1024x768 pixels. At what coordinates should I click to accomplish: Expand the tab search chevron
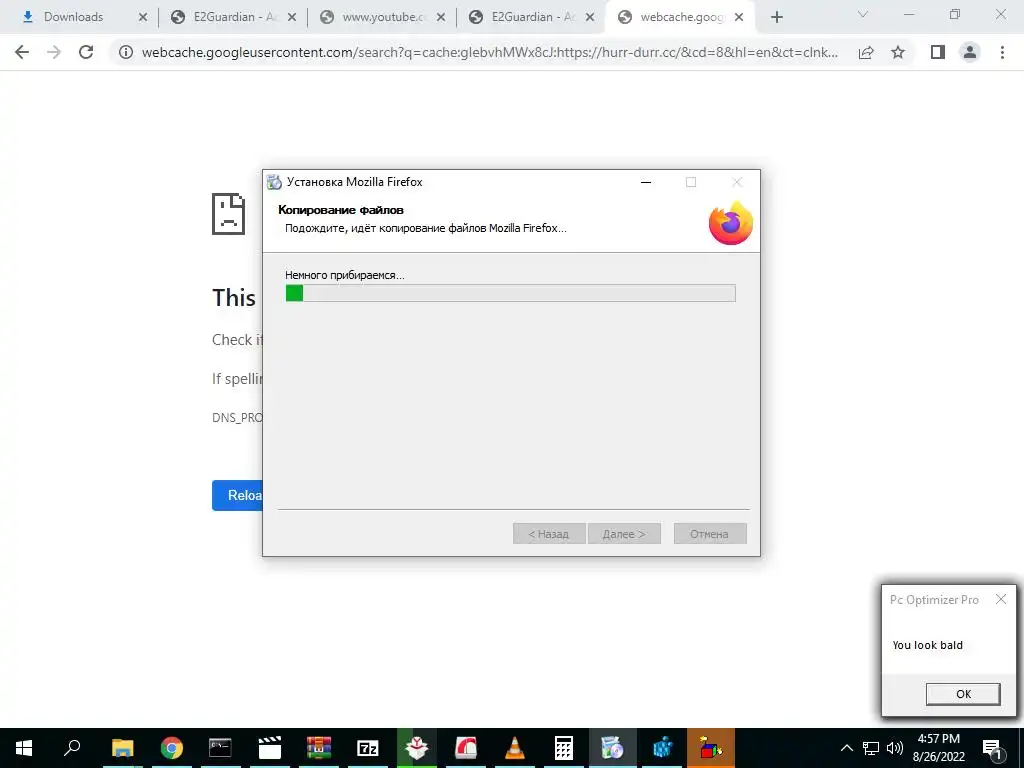coord(863,14)
